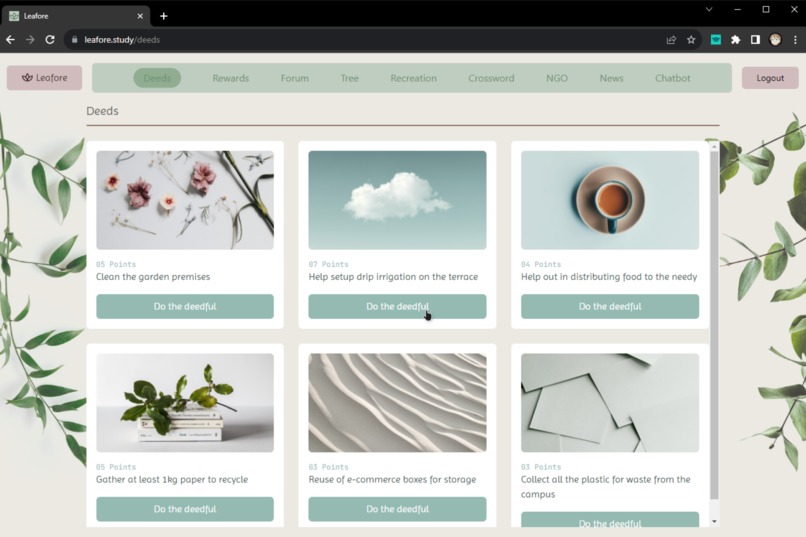This screenshot has height=537, width=806.
Task: Click the sand ripples image thumbnail
Action: coord(397,402)
